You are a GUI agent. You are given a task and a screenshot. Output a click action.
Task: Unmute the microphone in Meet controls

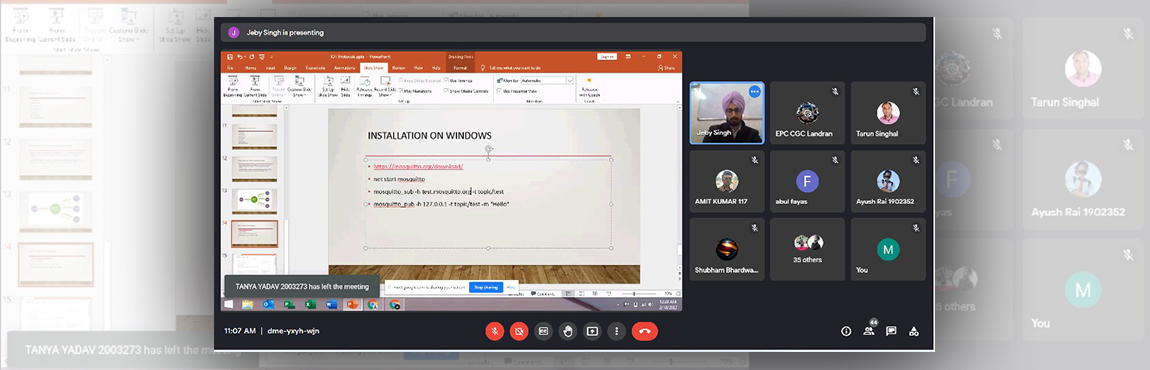494,331
